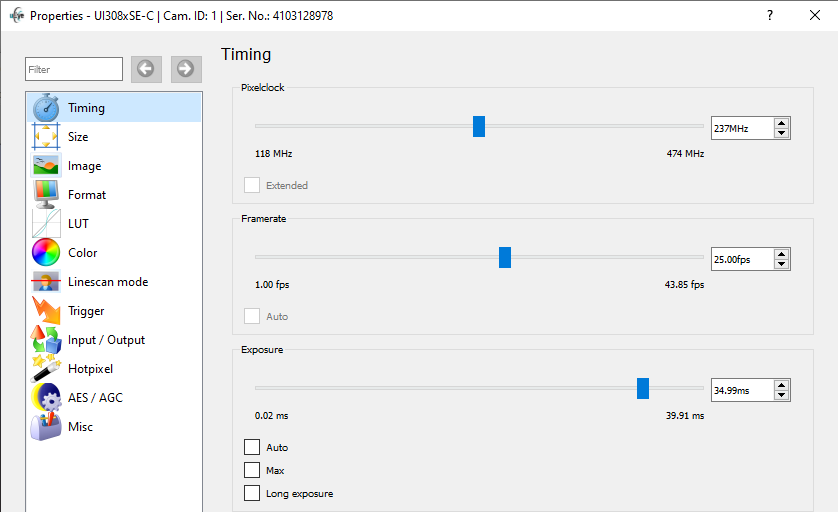Tick the Max exposure checkbox
Image resolution: width=838 pixels, height=512 pixels.
[x=252, y=470]
